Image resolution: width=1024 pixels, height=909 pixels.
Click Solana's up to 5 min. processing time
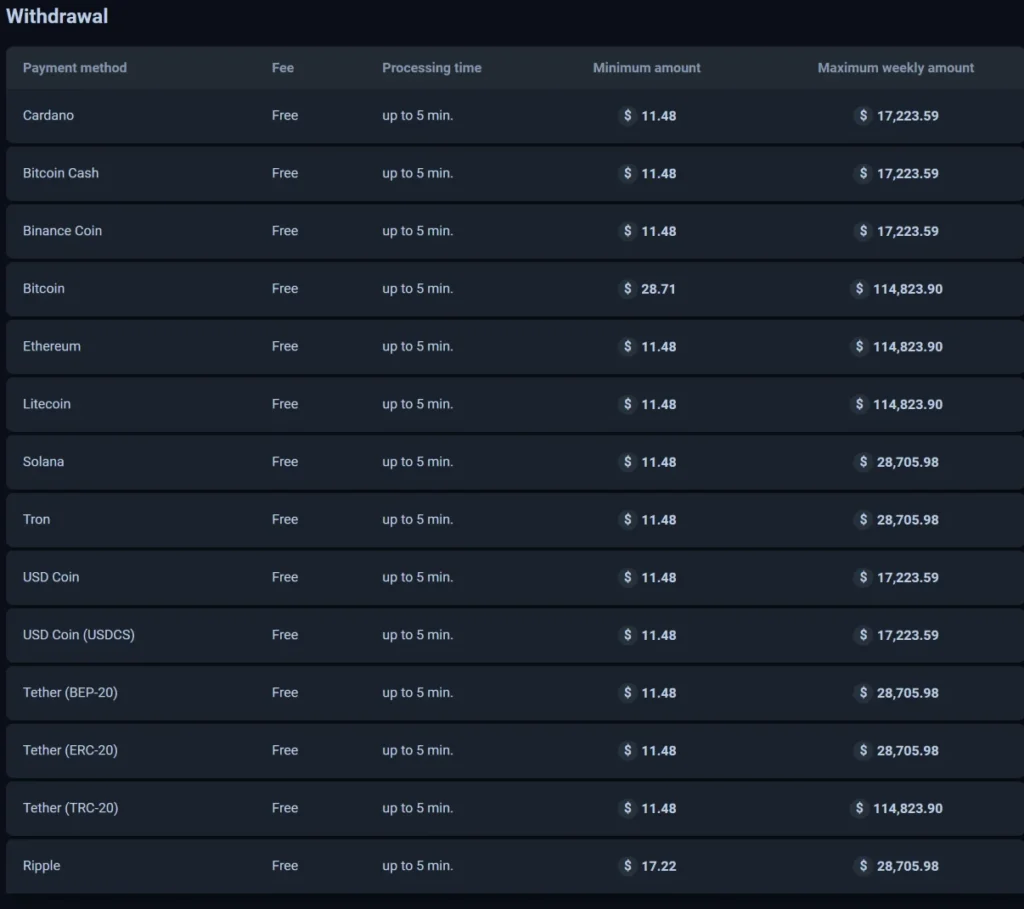click(x=417, y=462)
